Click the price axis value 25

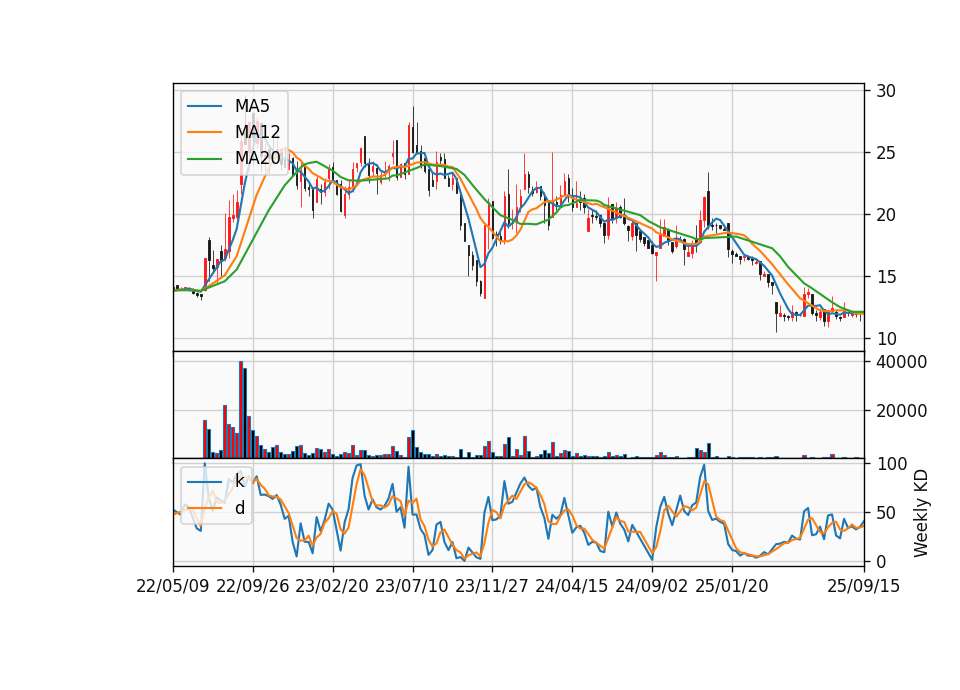(886, 152)
